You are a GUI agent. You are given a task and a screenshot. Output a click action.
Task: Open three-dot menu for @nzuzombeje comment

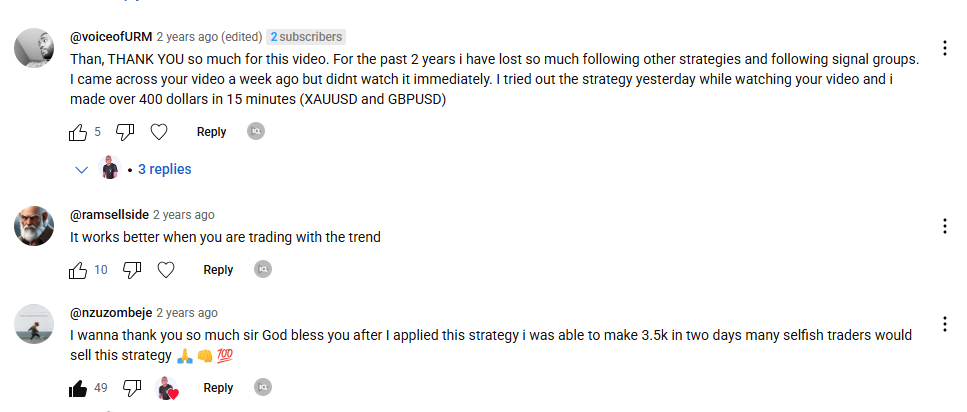[944, 324]
